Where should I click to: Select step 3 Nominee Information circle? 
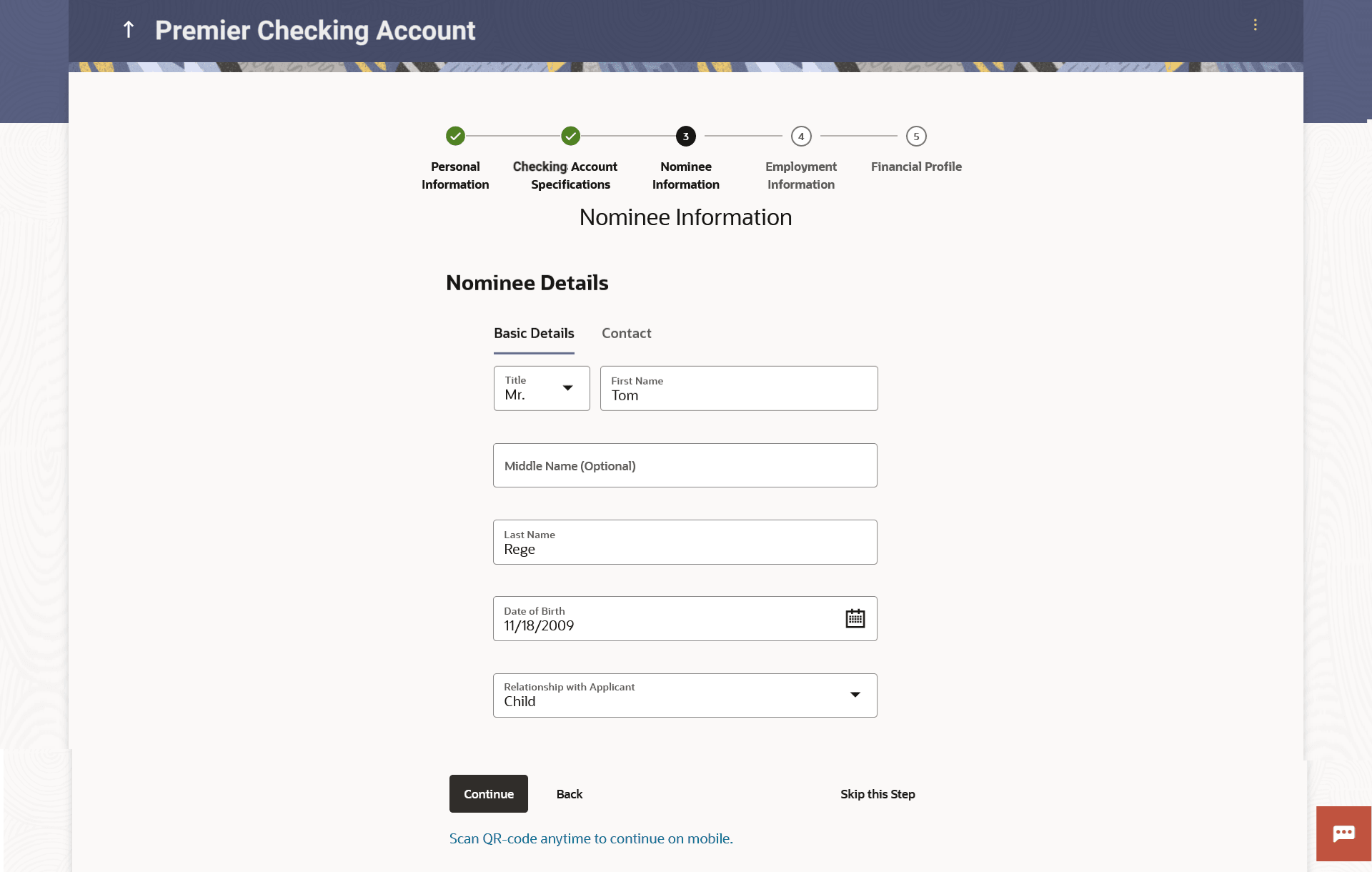[685, 136]
